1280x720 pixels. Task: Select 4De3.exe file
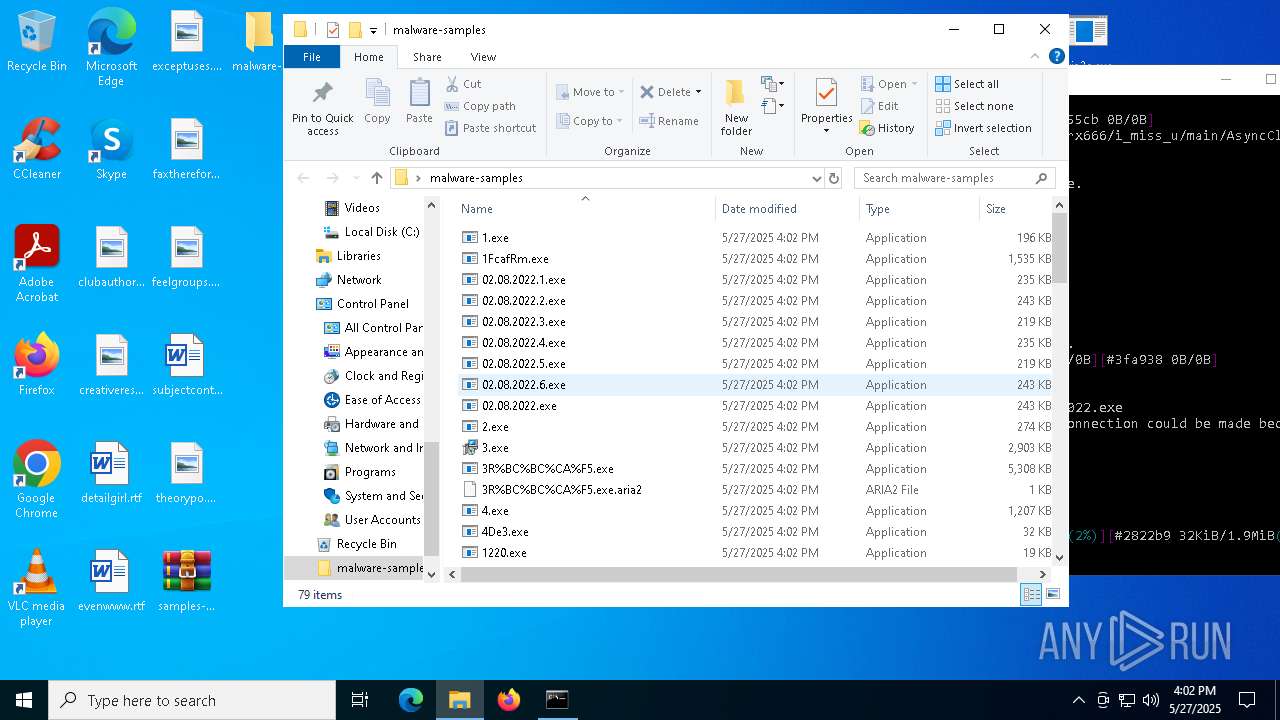[x=756, y=532]
